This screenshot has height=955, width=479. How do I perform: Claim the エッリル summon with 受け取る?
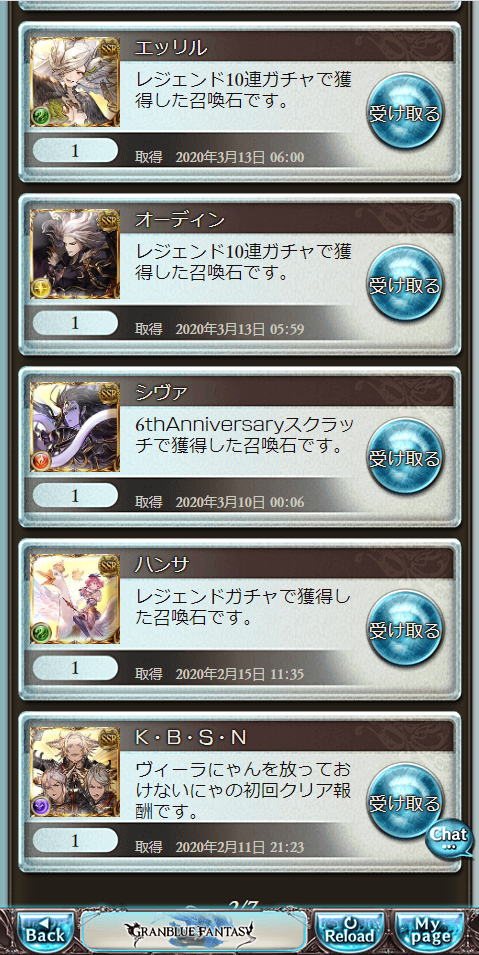pyautogui.click(x=405, y=113)
